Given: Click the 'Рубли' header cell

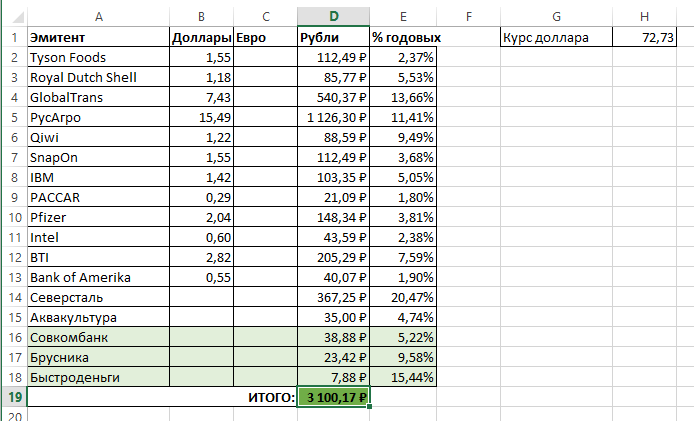Looking at the screenshot, I should pos(334,37).
